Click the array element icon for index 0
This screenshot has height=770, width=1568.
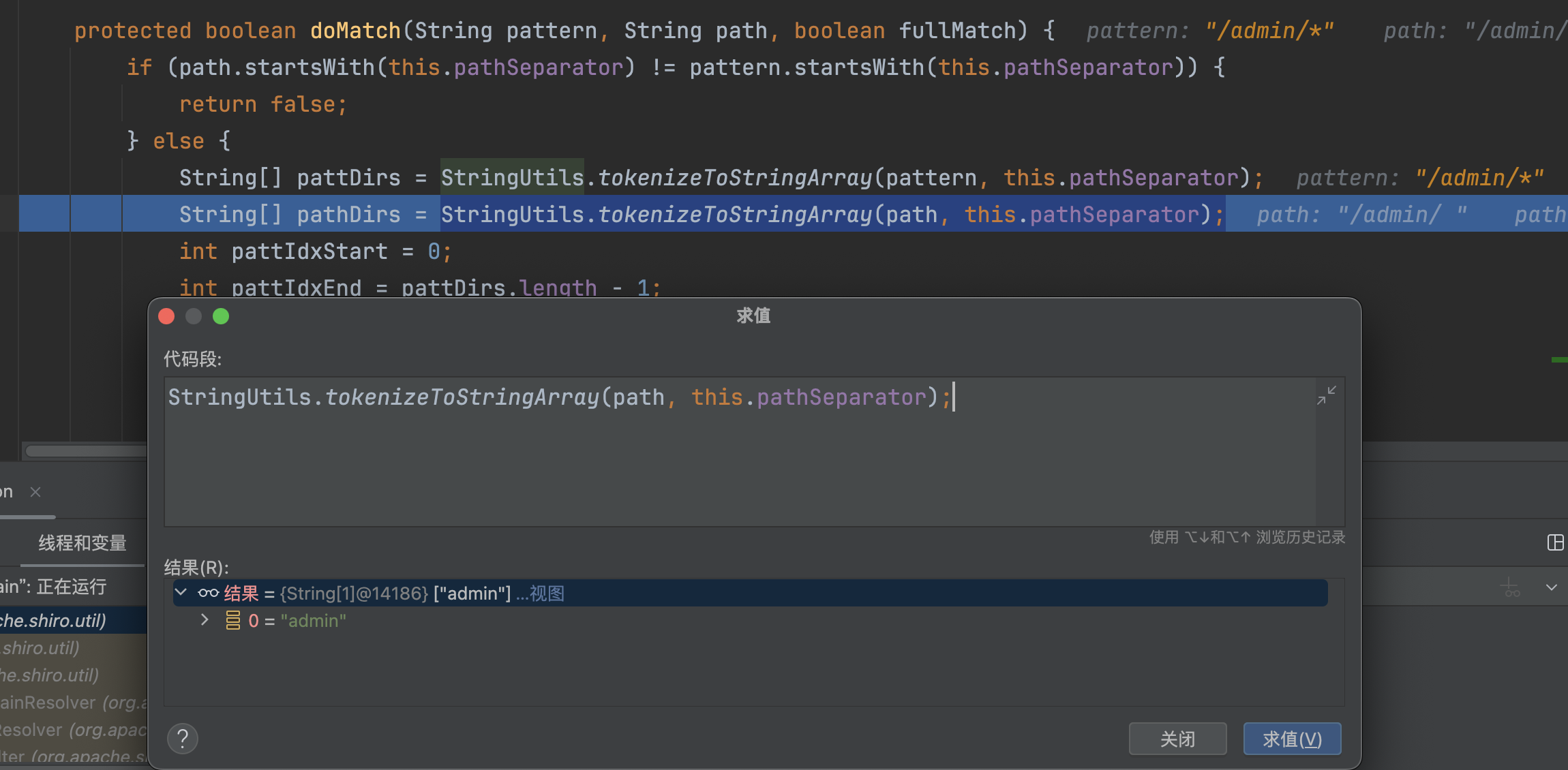tap(232, 621)
